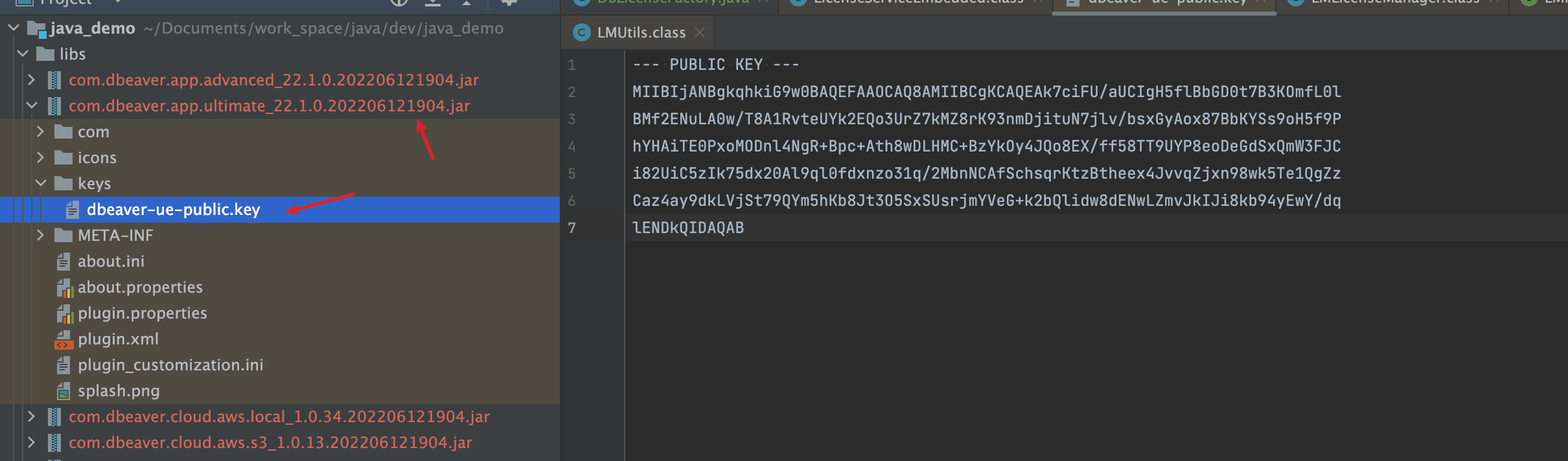Click the libs folder icon
Screen dimensions: 1568x461
(45, 54)
